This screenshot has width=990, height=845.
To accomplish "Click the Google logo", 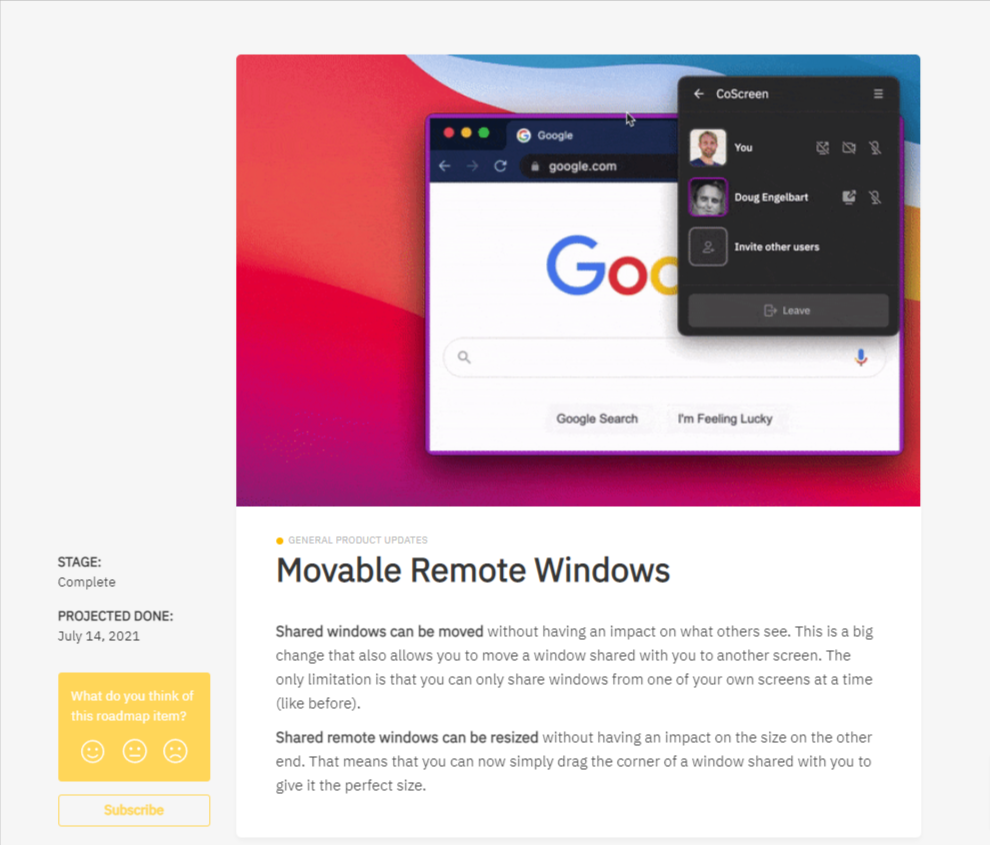I will [611, 266].
